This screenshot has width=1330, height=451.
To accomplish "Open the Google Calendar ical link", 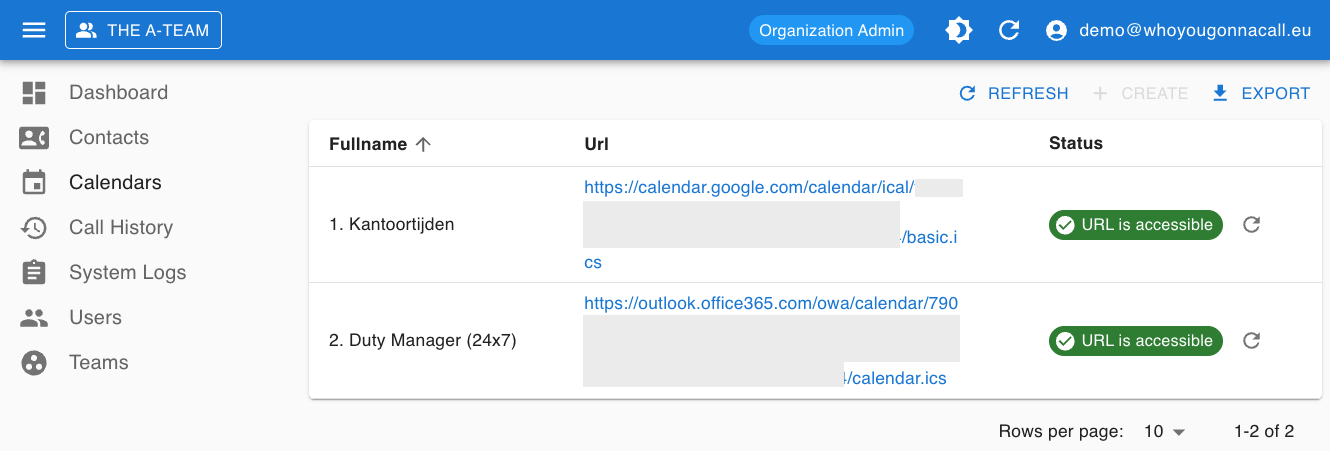I will point(749,188).
